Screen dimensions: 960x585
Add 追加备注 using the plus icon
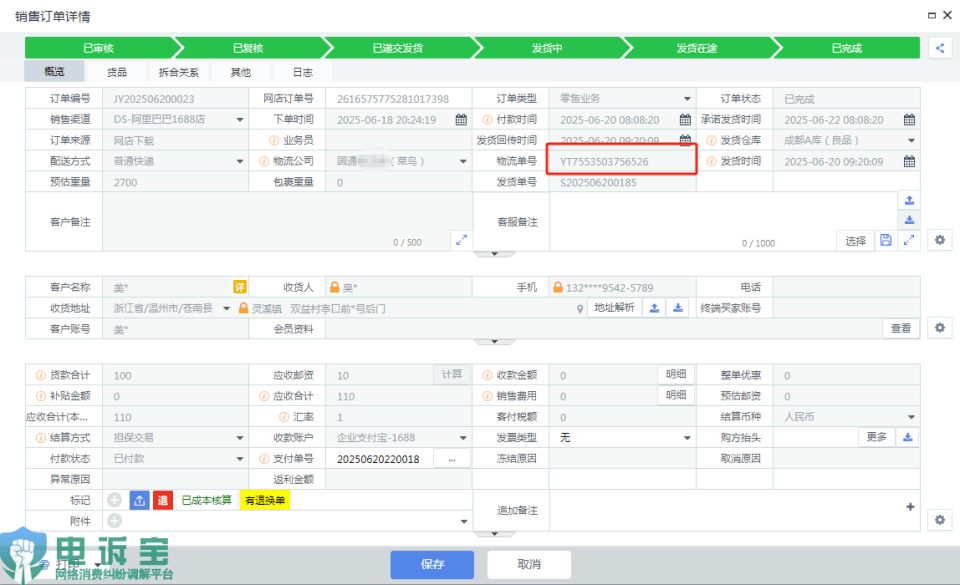pos(910,507)
